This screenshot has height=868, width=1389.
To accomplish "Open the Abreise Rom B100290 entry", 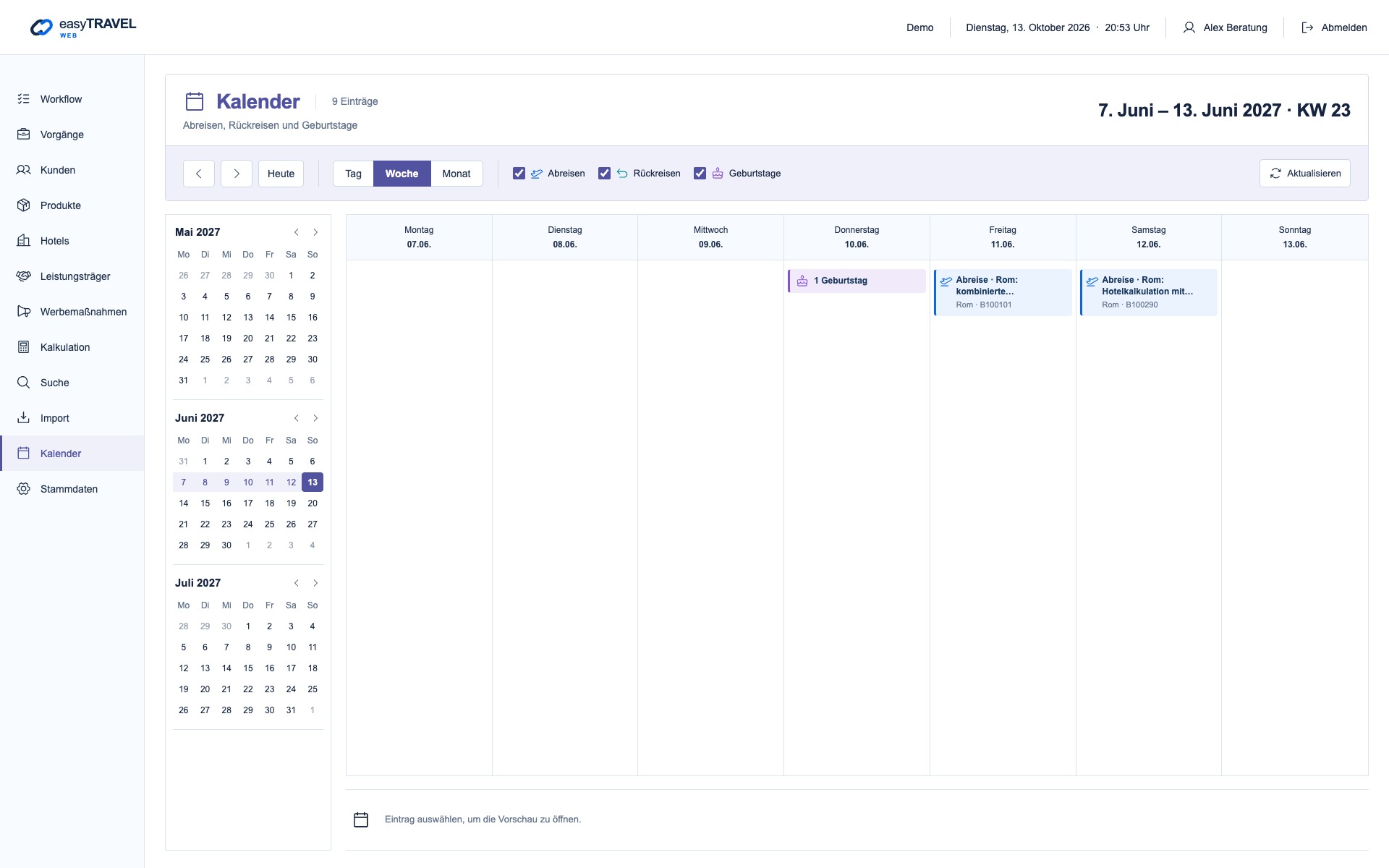I will (1149, 292).
